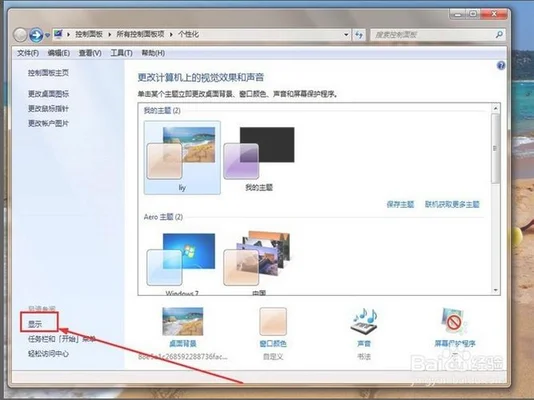Click the magnifier search icon

(x=499, y=34)
